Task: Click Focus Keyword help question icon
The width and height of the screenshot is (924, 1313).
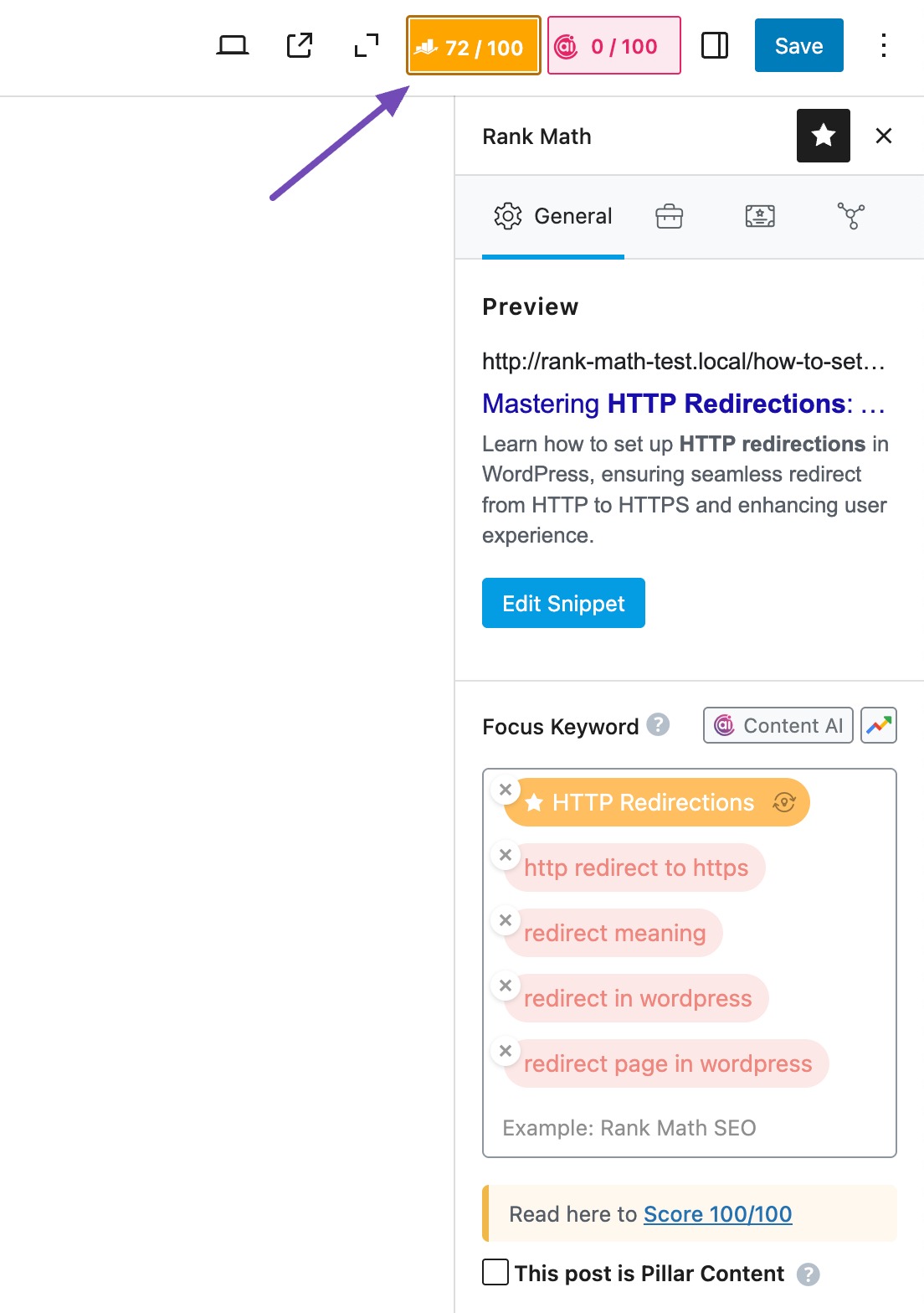Action: (658, 724)
